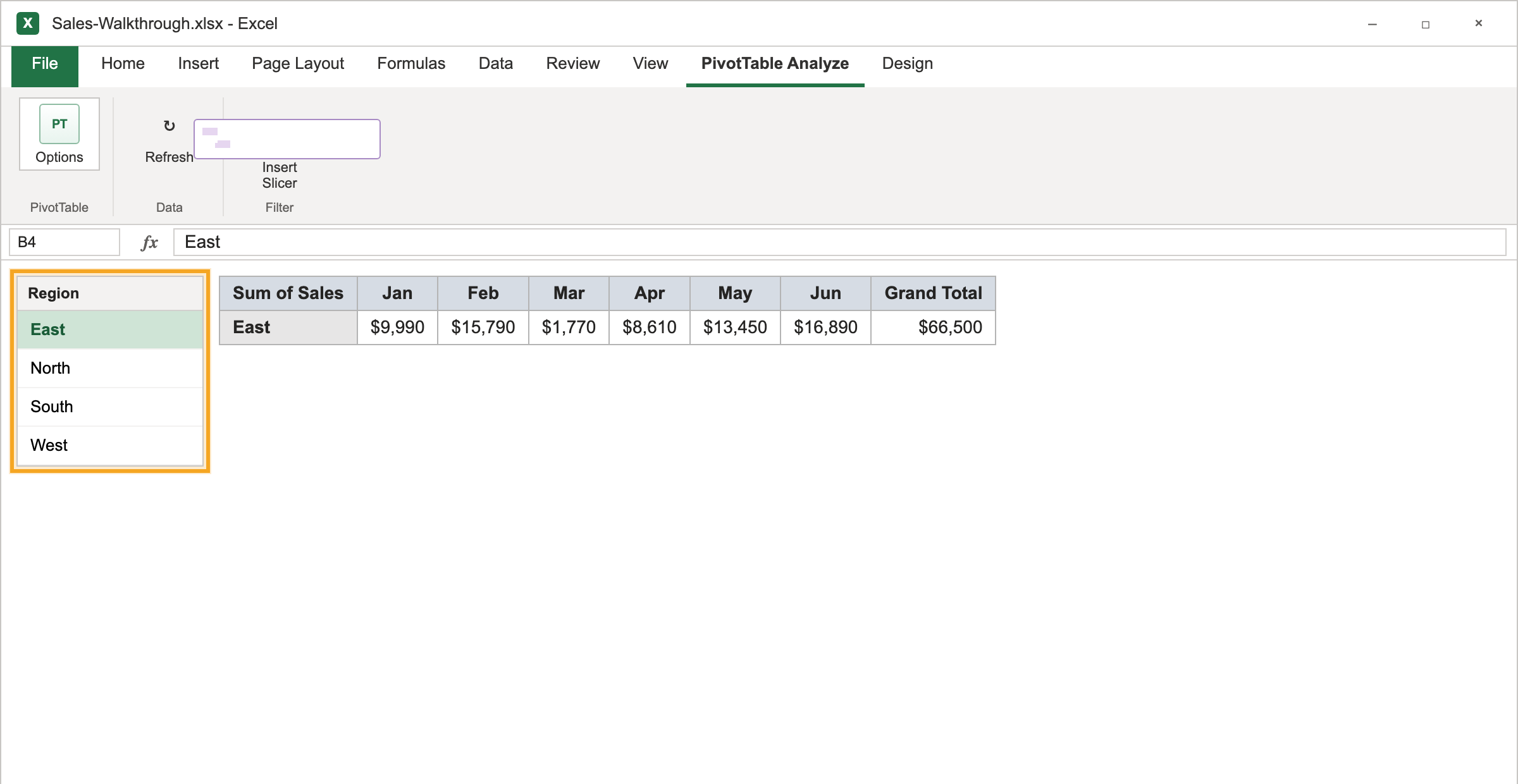1518x784 pixels.
Task: Click the Sum of Sales header cell
Action: 288,293
